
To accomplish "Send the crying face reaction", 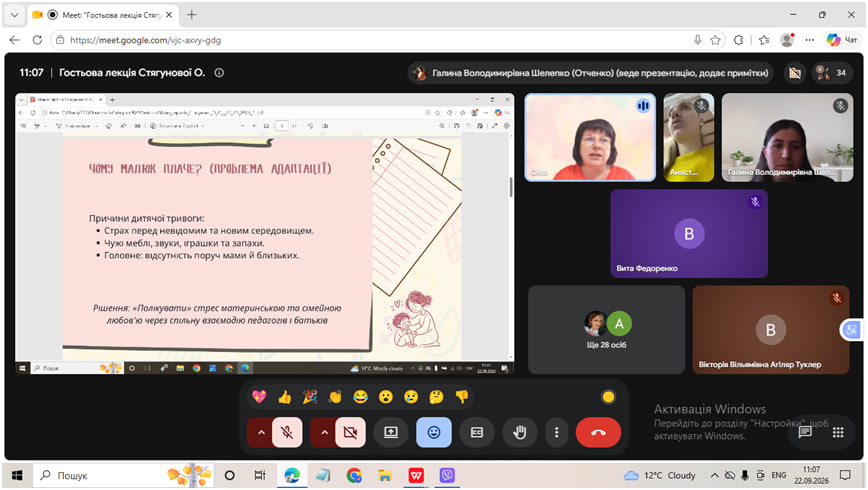I will coord(411,396).
